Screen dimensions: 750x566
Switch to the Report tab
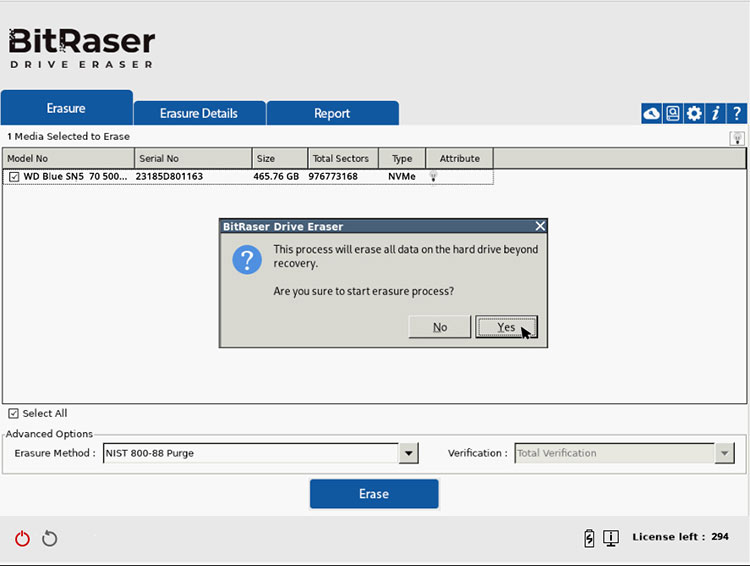332,113
